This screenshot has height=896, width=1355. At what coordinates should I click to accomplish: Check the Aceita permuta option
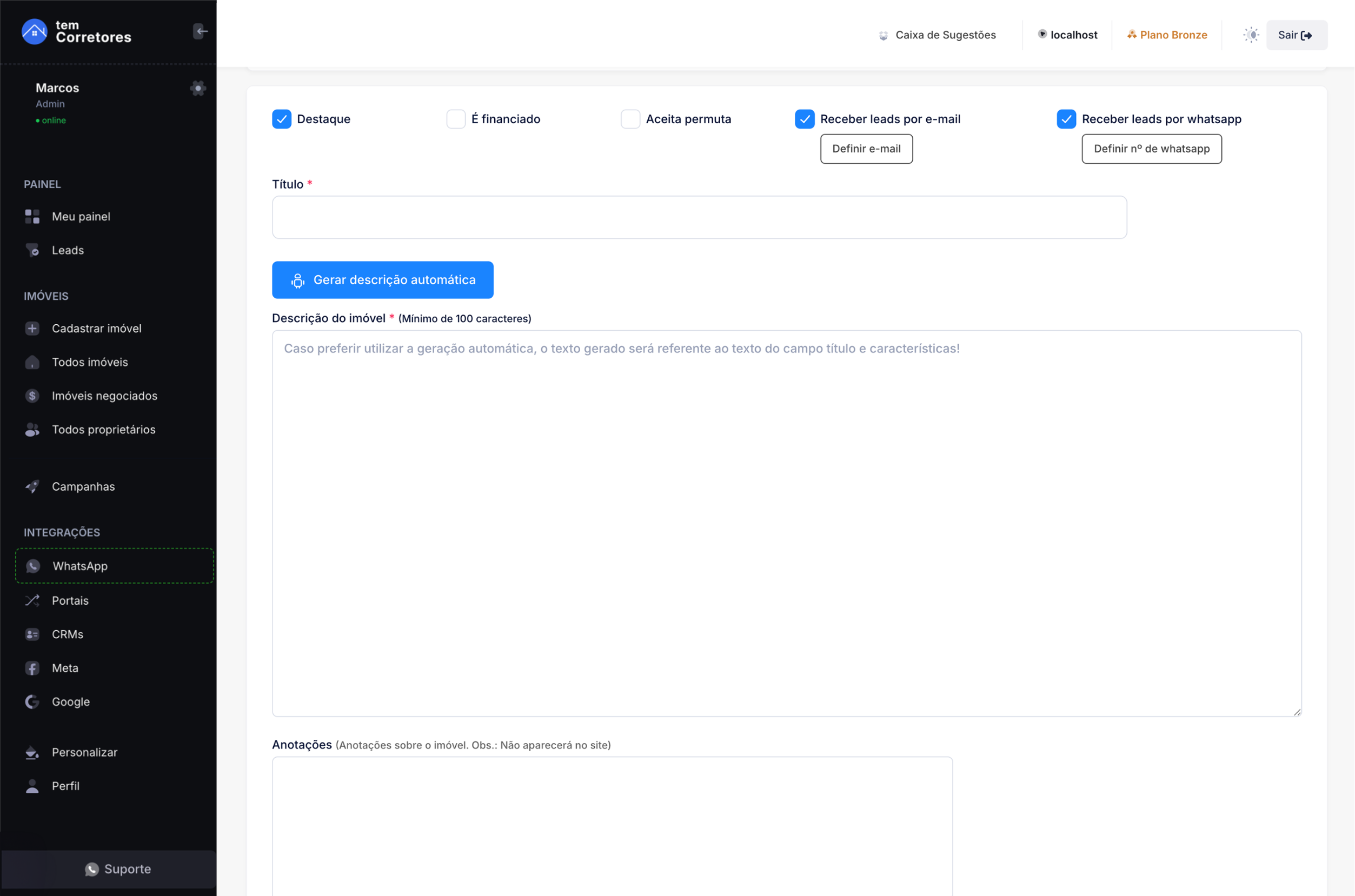[630, 119]
